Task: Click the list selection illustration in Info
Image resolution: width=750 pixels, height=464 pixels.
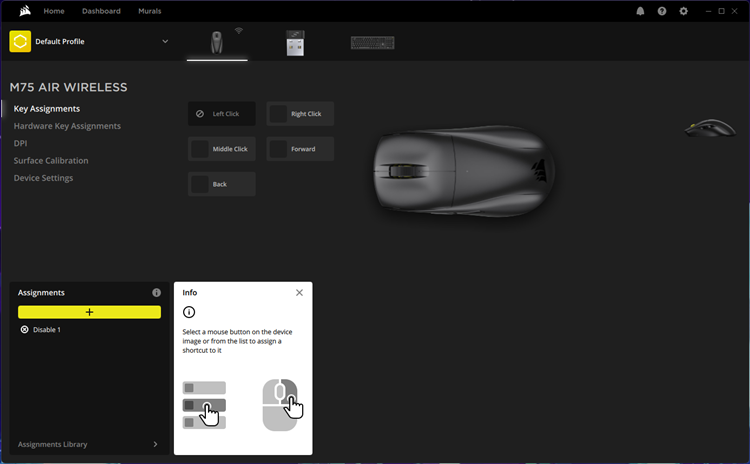Action: pyautogui.click(x=204, y=405)
